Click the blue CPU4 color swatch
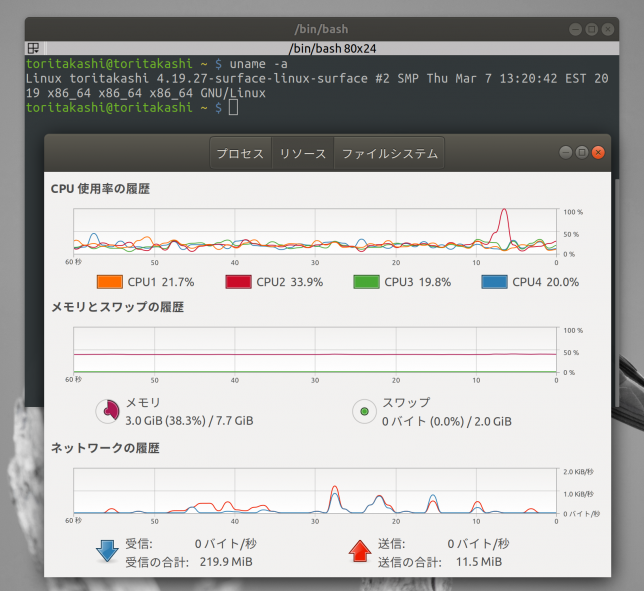The width and height of the screenshot is (644, 591). point(494,282)
